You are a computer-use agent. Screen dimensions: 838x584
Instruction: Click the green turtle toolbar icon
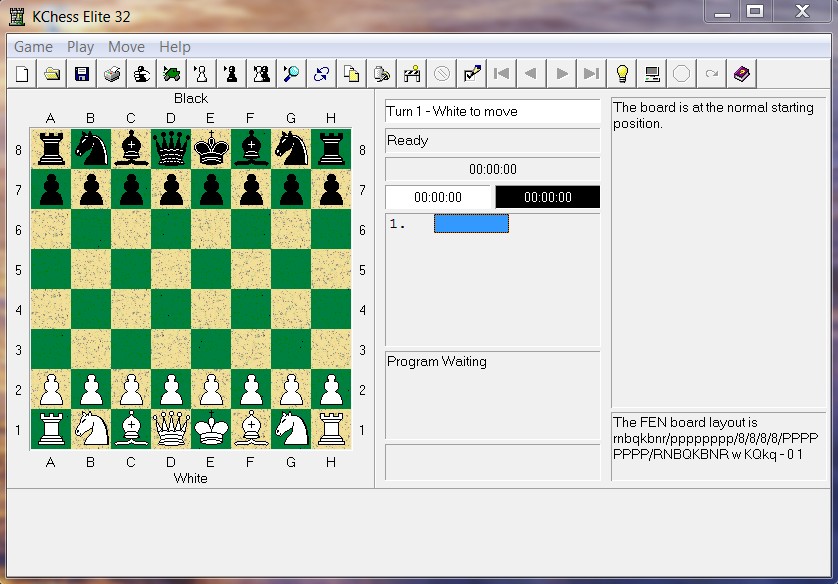(x=172, y=73)
